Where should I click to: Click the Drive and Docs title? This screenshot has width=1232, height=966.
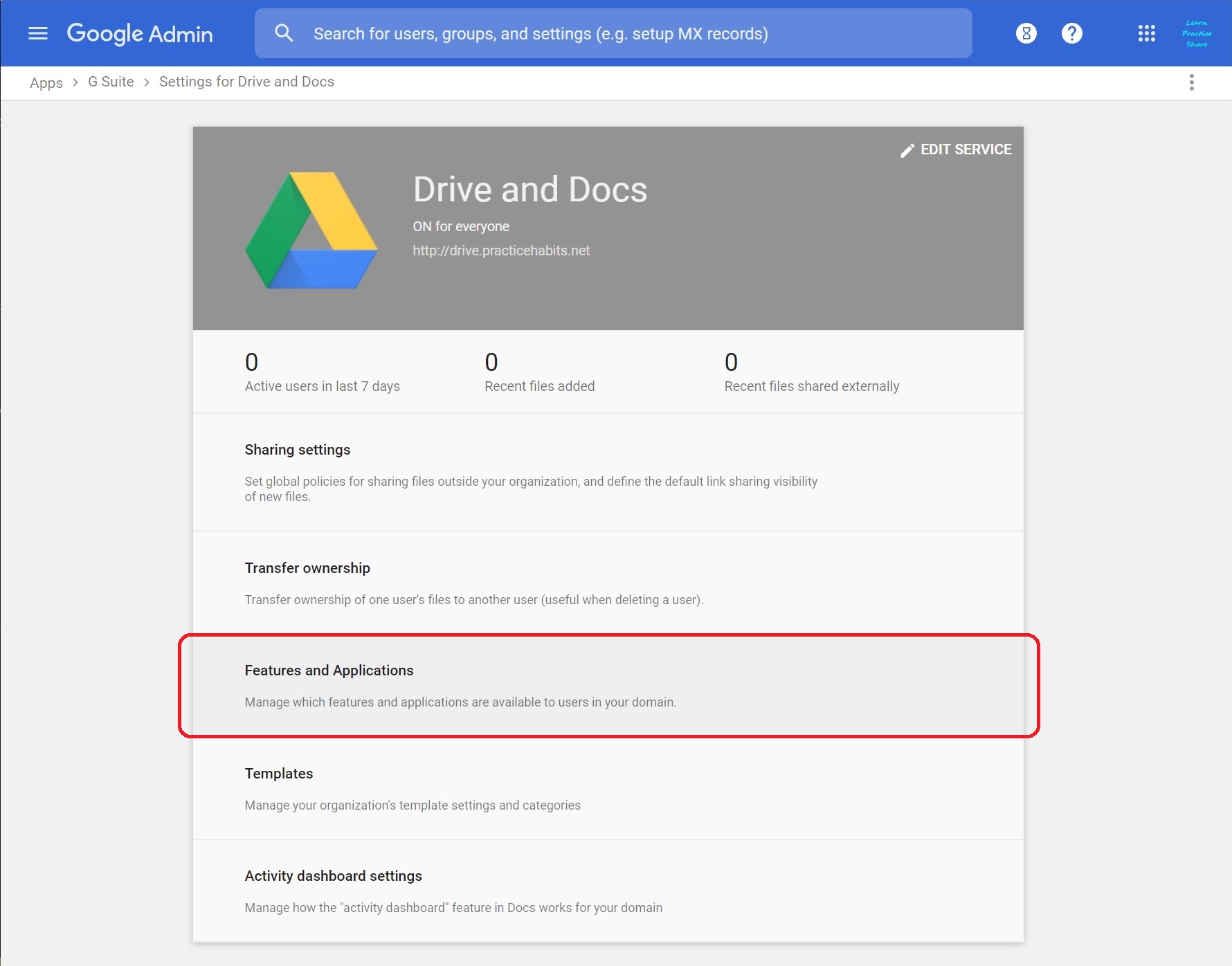[x=530, y=190]
